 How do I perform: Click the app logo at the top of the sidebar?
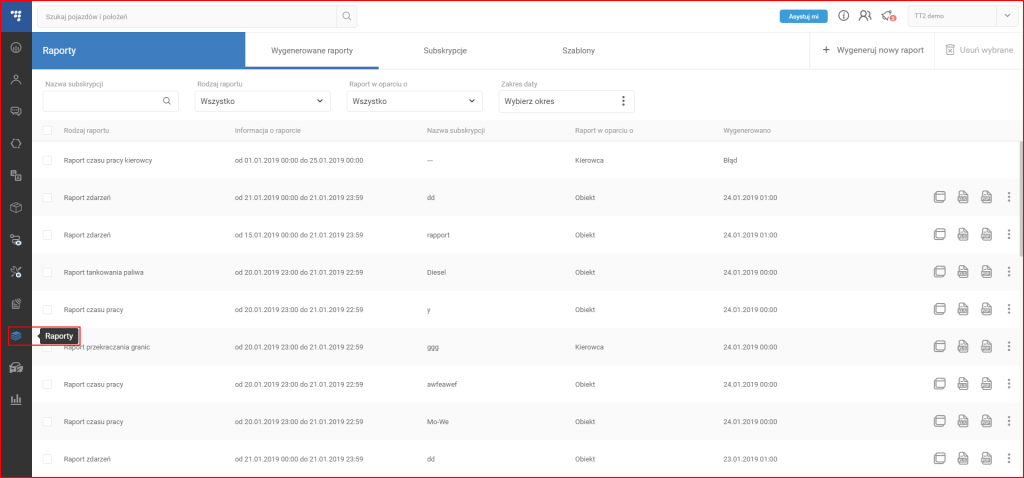[x=16, y=16]
